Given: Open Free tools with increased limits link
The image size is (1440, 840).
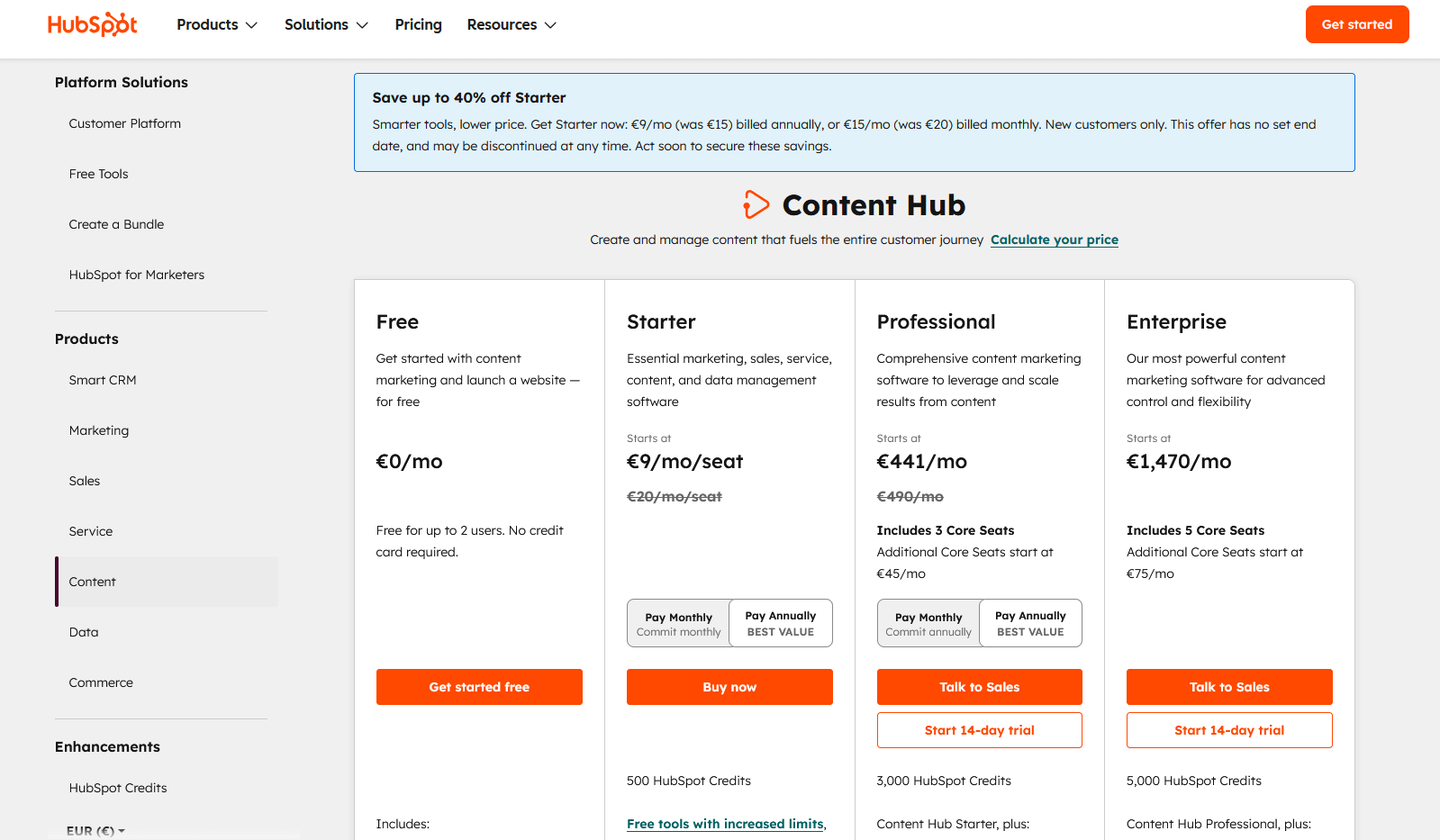Looking at the screenshot, I should pos(725,824).
